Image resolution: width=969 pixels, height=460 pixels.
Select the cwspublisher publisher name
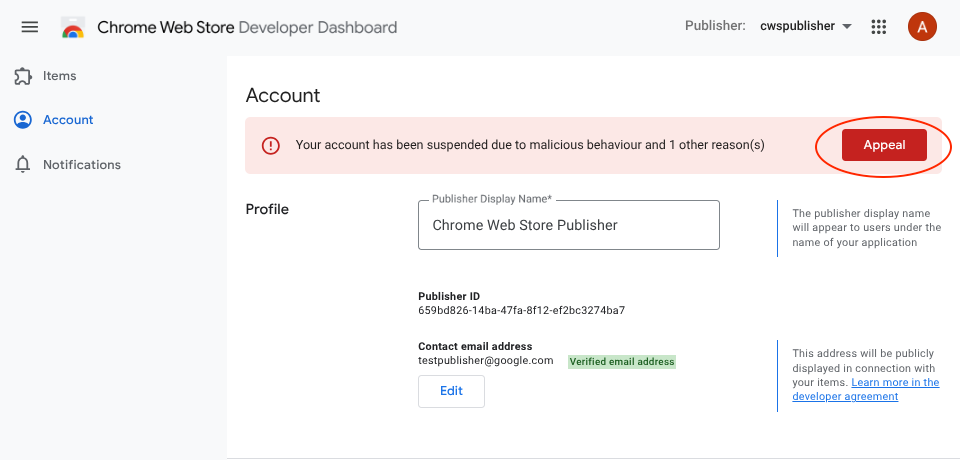click(797, 27)
